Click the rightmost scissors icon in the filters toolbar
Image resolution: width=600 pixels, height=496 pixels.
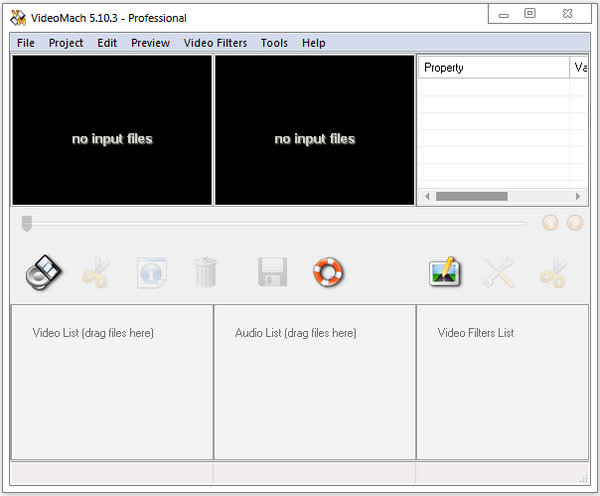[x=552, y=272]
